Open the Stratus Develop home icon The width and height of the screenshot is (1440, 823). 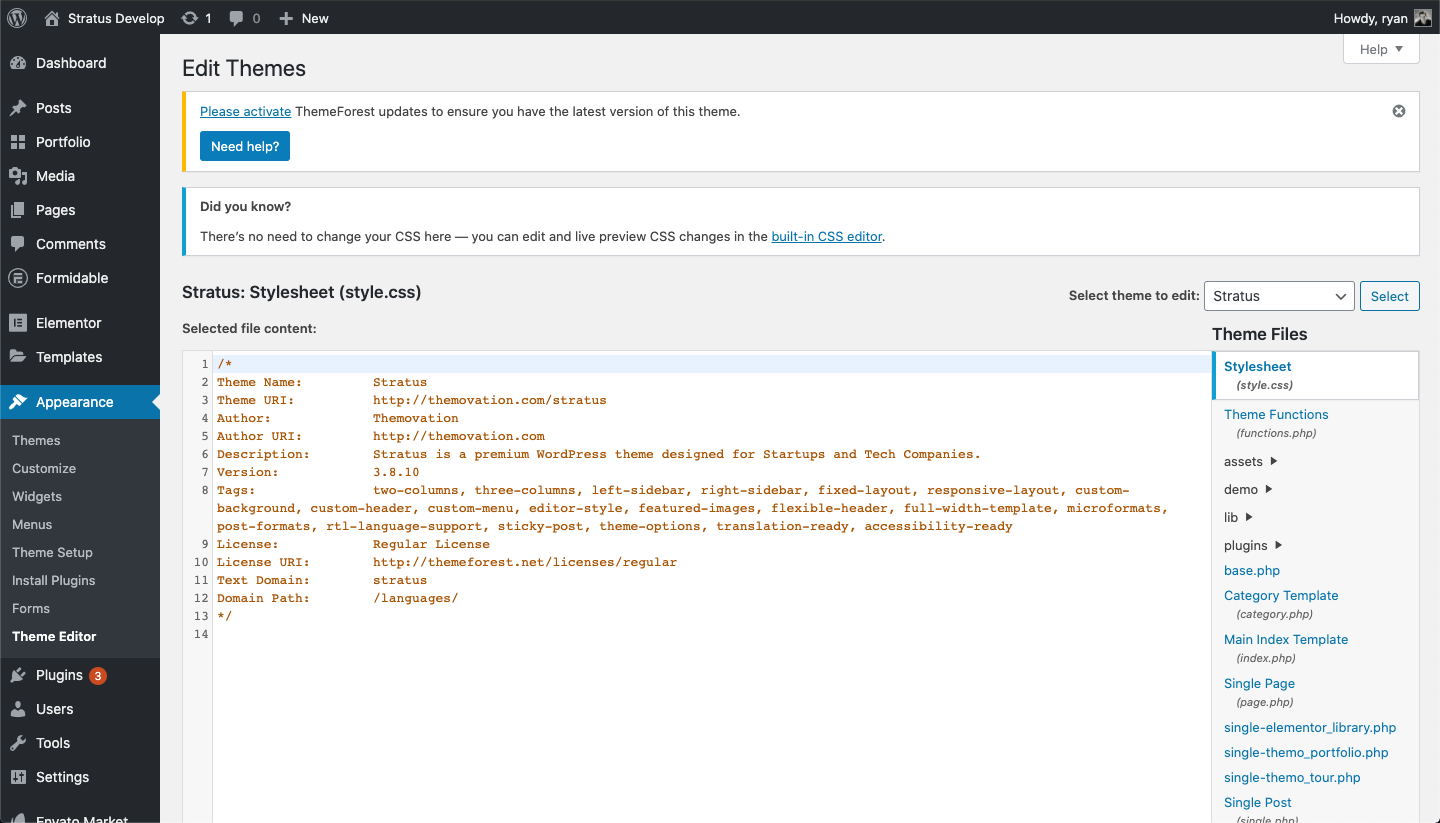52,18
